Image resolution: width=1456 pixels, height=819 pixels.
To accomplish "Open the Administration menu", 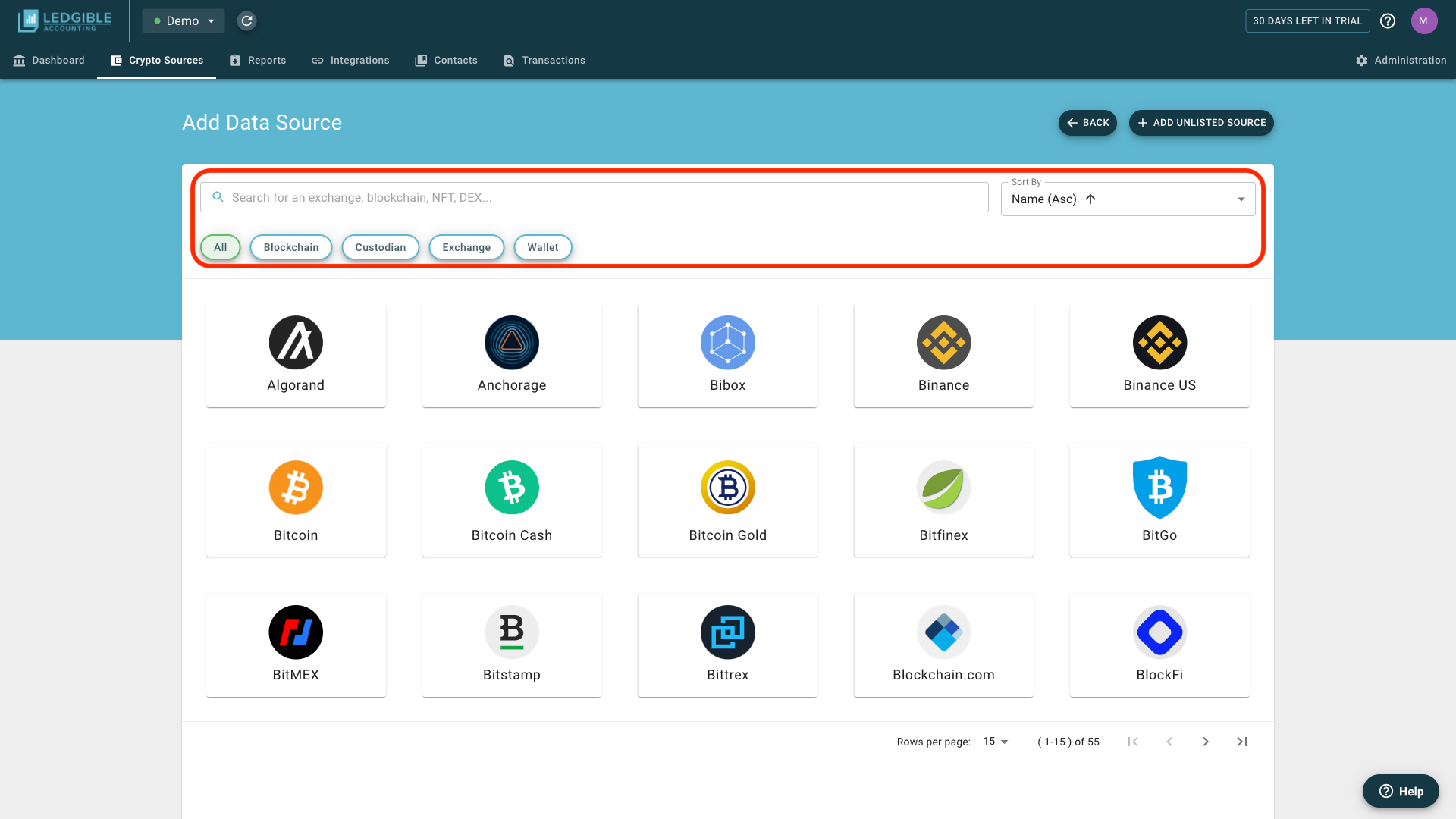I will [1401, 61].
